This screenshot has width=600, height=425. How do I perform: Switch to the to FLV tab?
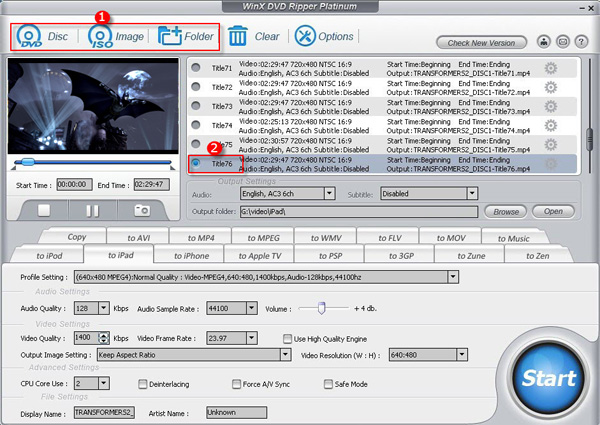[x=390, y=238]
